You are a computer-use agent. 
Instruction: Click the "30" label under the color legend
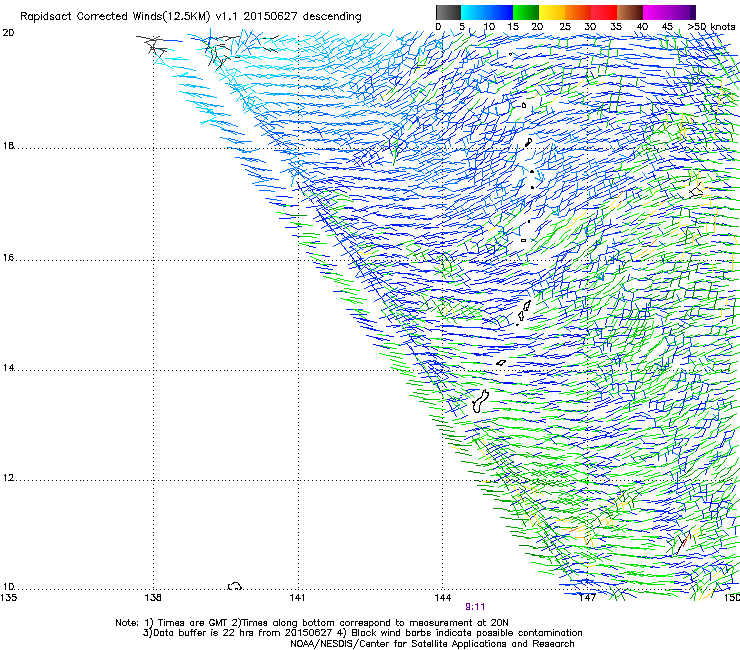pos(590,27)
